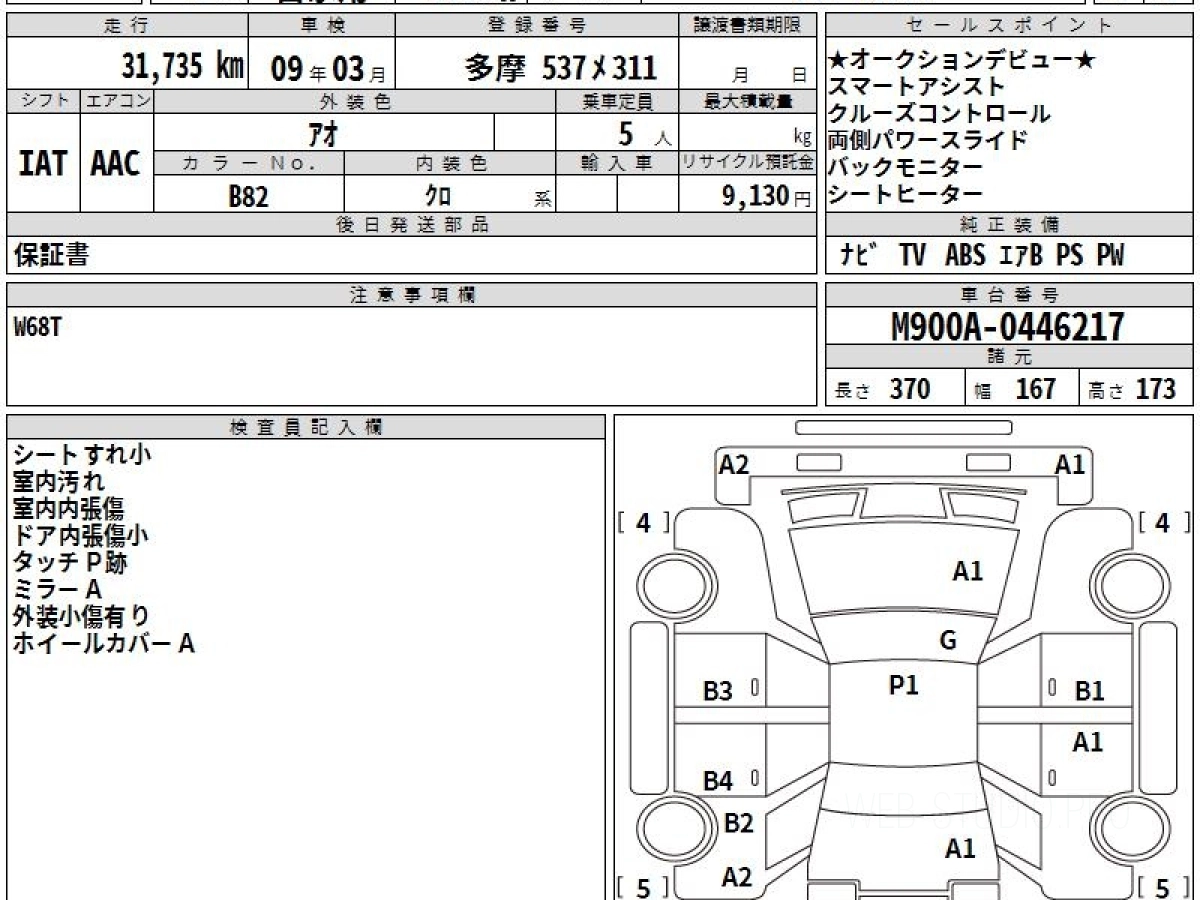This screenshot has width=1200, height=900.
Task: Click the AAC air conditioner value
Action: click(x=116, y=164)
